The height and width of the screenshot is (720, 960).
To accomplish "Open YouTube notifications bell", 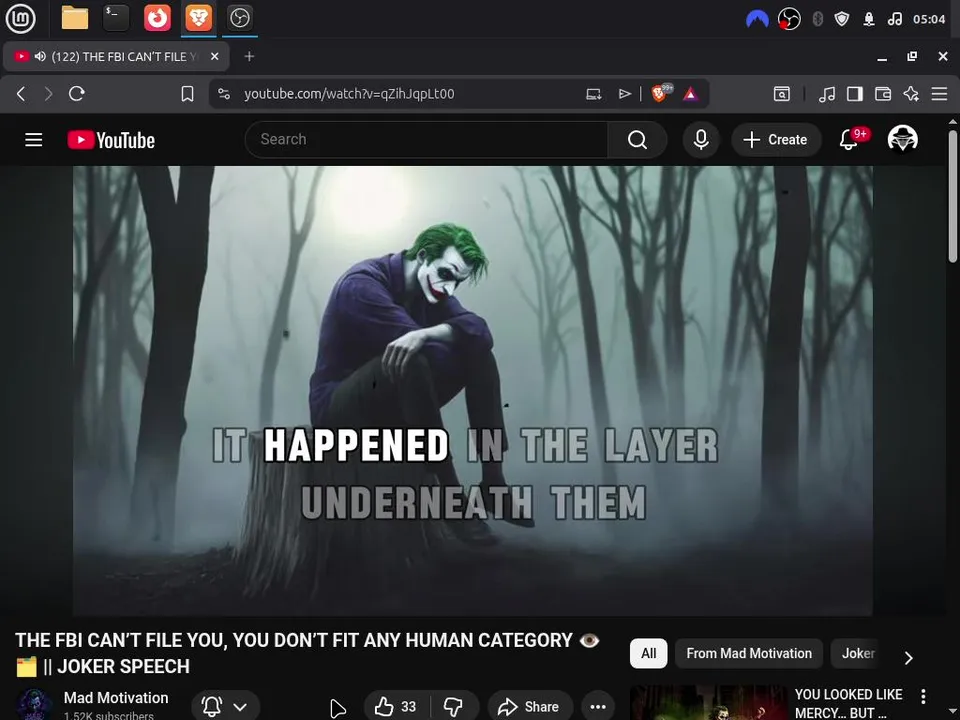I will 849,140.
